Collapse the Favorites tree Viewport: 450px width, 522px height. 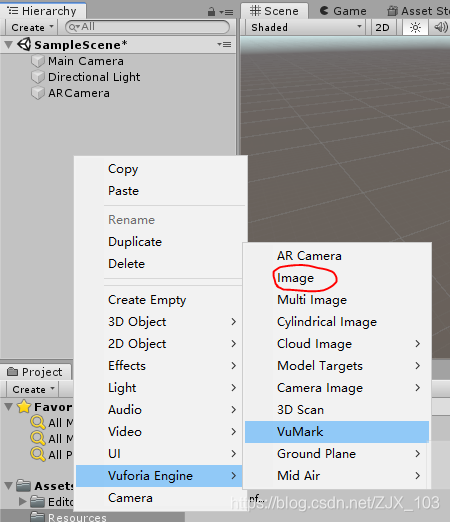[x=9, y=407]
